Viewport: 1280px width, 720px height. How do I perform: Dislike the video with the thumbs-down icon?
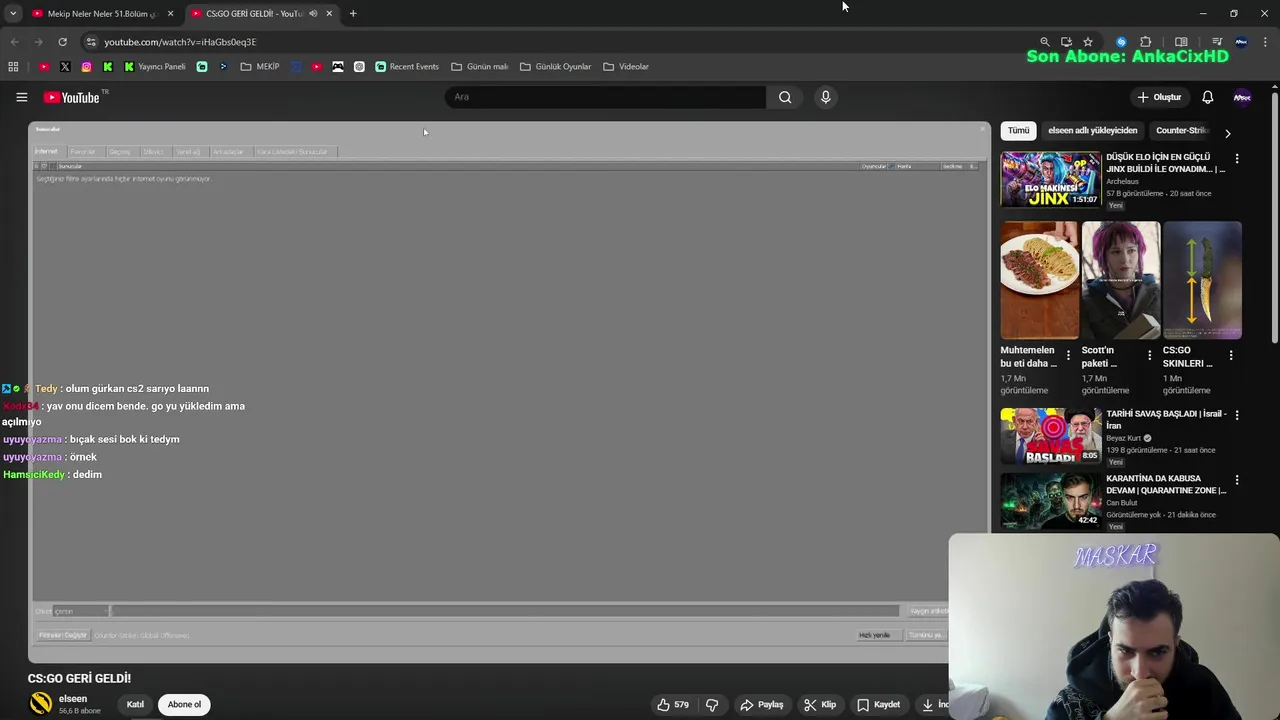(x=712, y=705)
